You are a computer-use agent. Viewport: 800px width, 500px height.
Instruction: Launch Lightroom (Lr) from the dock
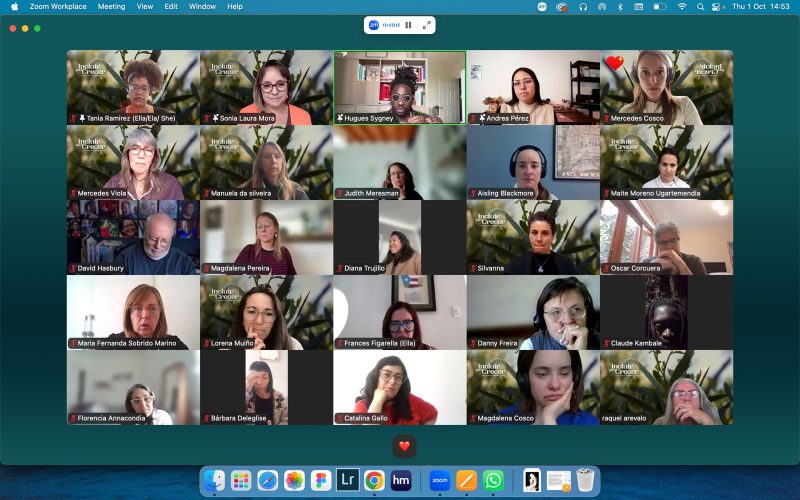347,480
